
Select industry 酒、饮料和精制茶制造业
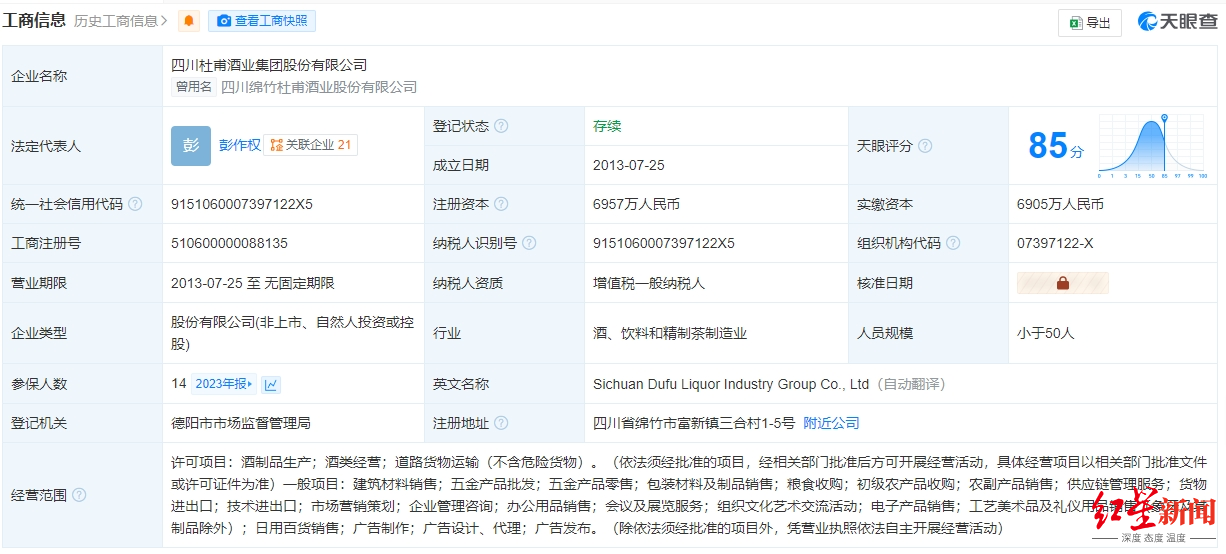[670, 333]
